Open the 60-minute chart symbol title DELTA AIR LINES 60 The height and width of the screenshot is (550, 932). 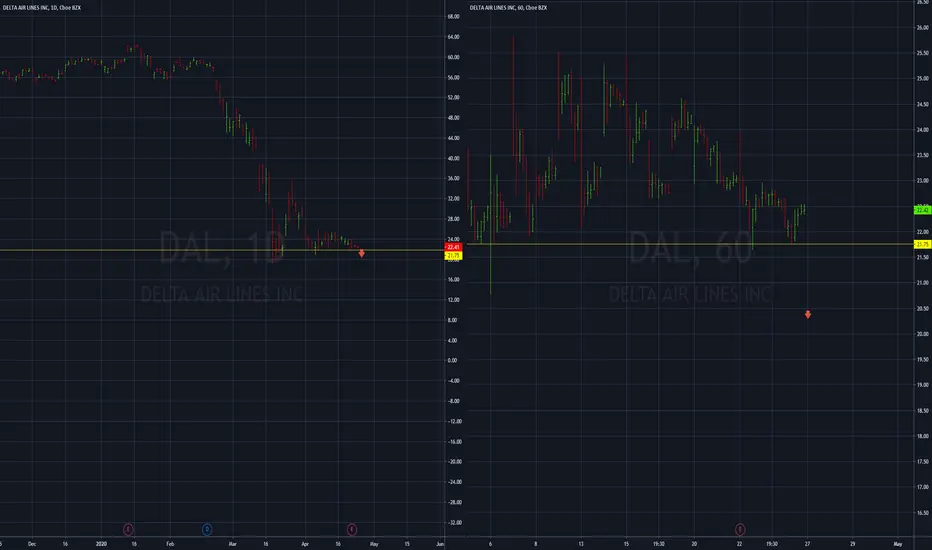pos(508,8)
